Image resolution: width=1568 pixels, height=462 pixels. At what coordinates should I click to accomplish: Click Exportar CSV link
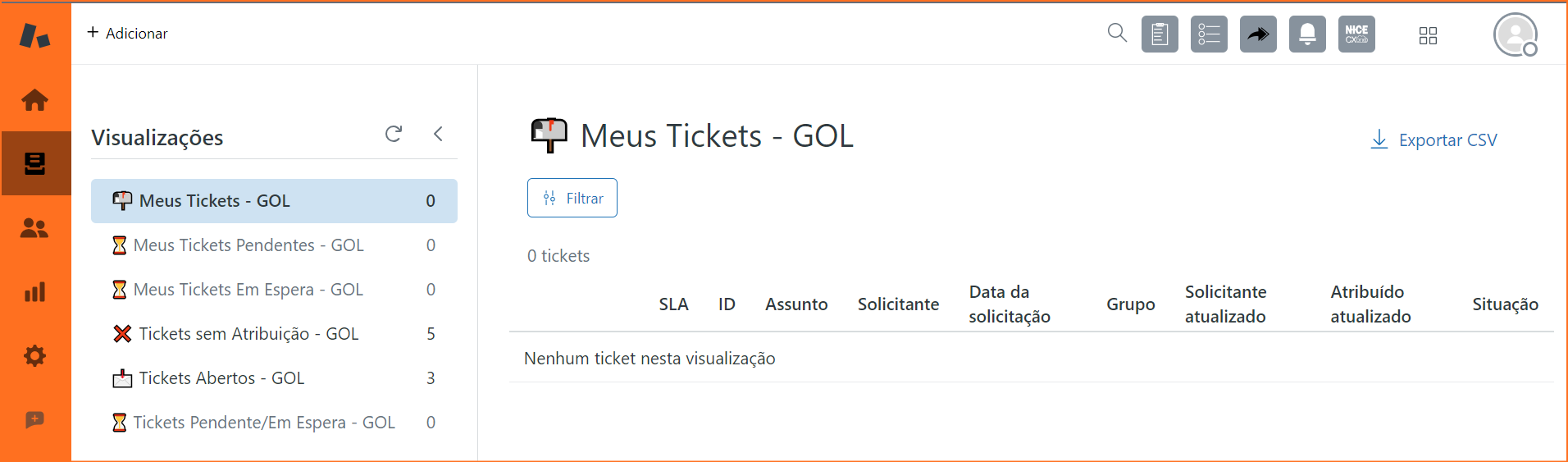pos(1434,140)
